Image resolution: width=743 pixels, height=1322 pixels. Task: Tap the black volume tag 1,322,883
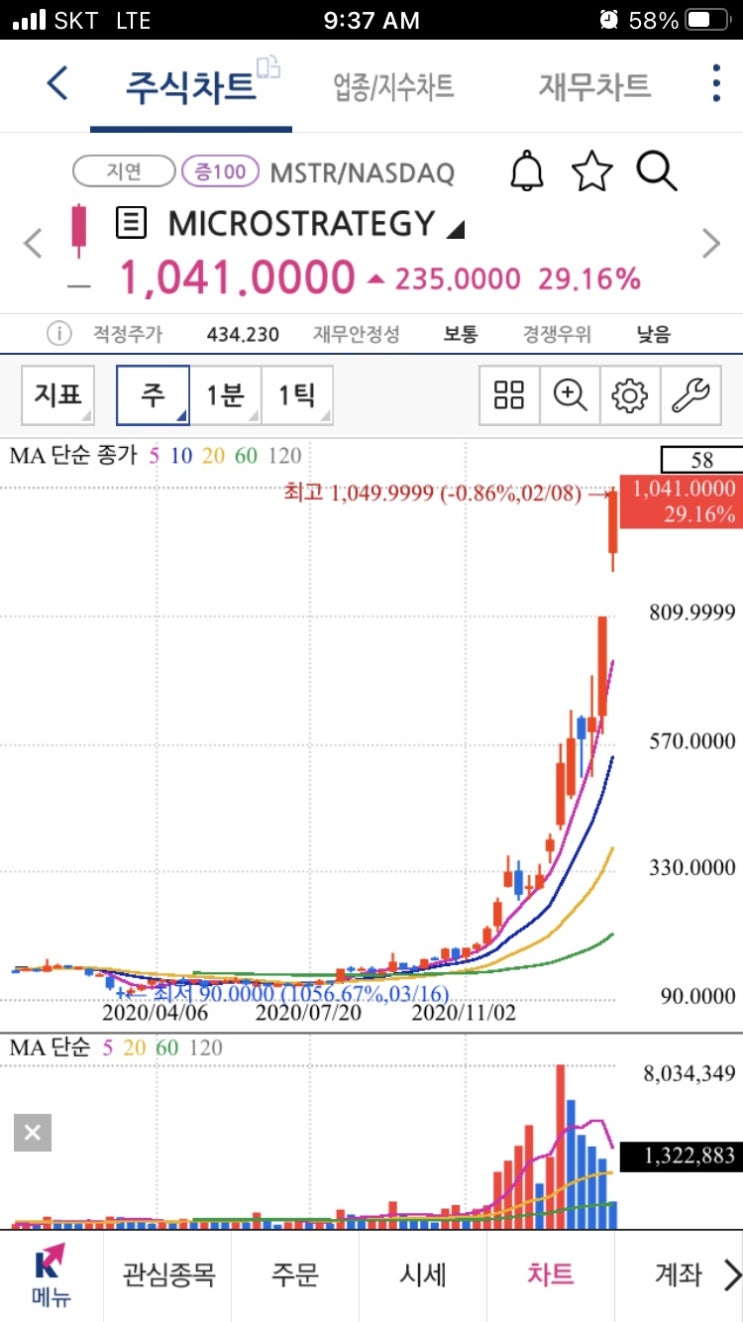[682, 1157]
